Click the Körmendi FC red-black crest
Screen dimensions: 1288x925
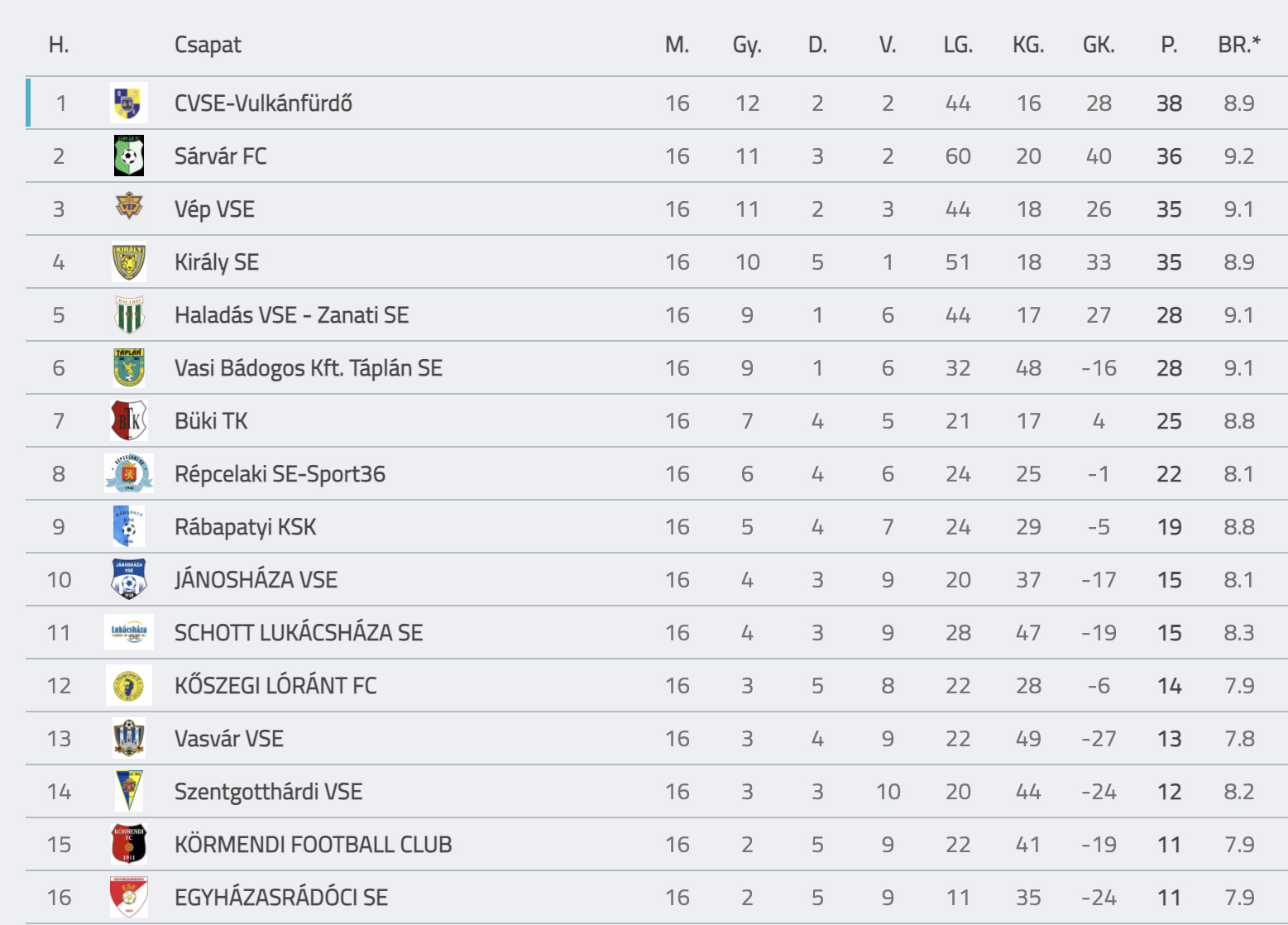(129, 845)
